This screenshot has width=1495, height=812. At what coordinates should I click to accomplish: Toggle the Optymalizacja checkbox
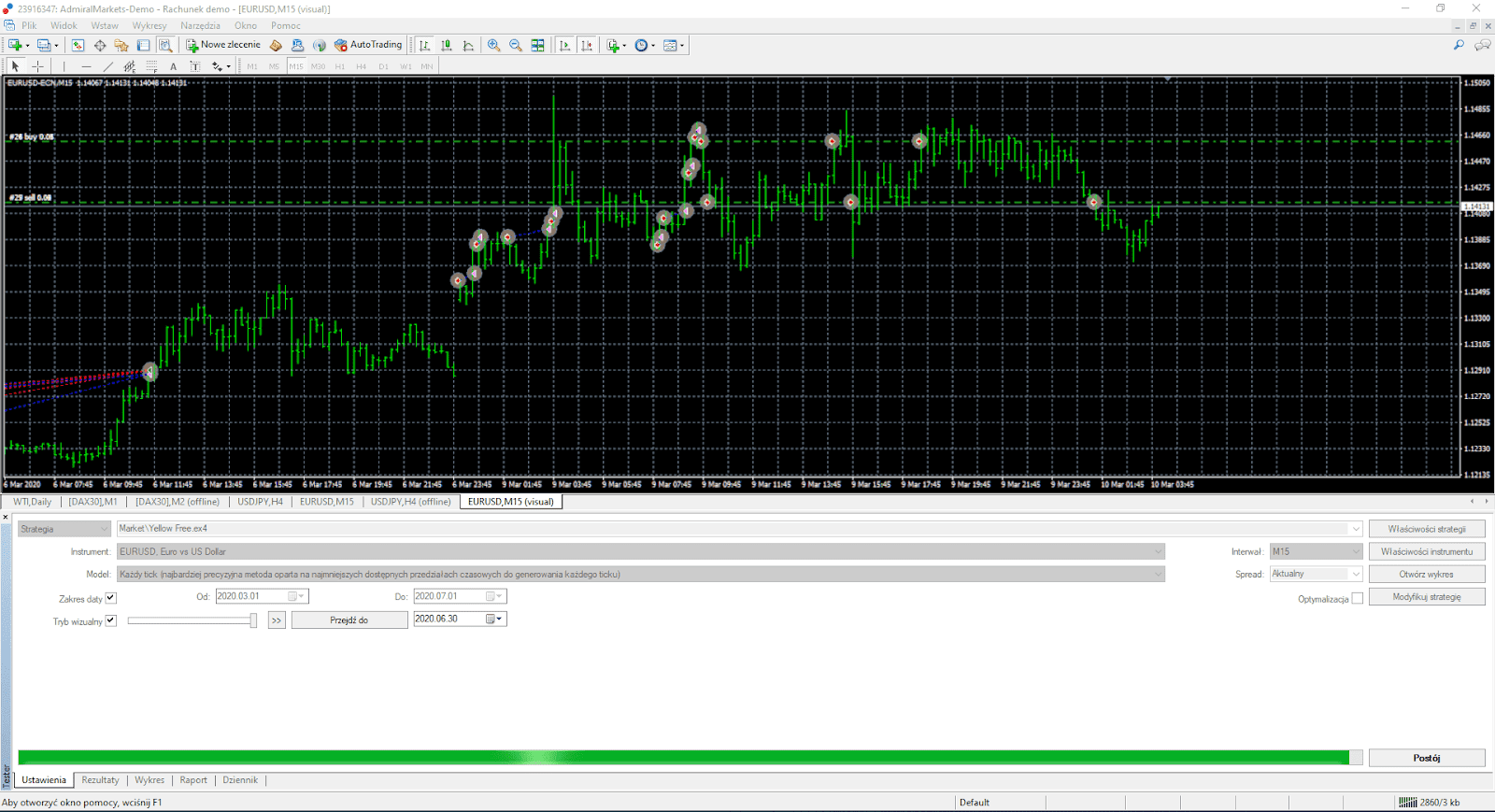(1358, 599)
